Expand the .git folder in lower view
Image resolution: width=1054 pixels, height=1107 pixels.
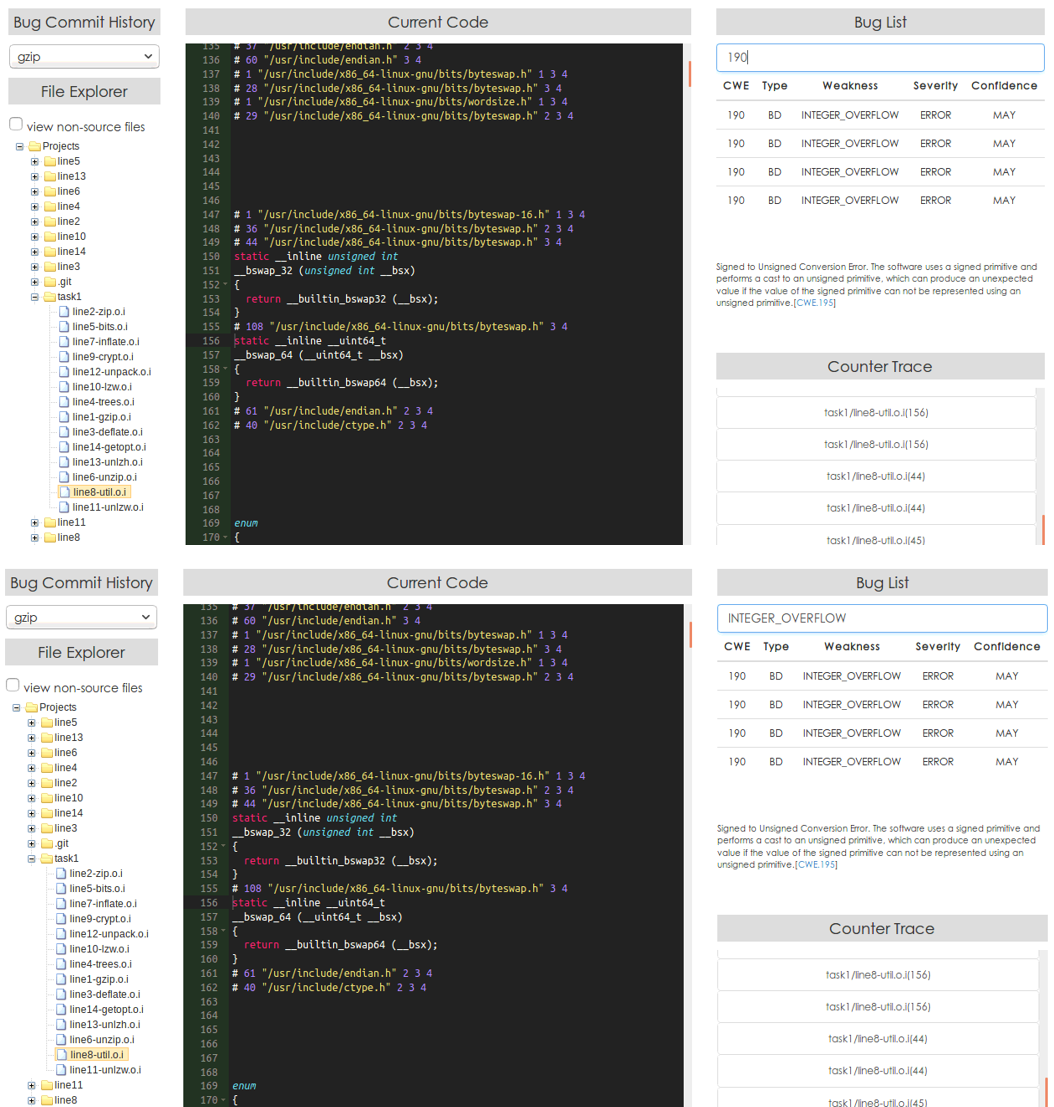[x=32, y=844]
